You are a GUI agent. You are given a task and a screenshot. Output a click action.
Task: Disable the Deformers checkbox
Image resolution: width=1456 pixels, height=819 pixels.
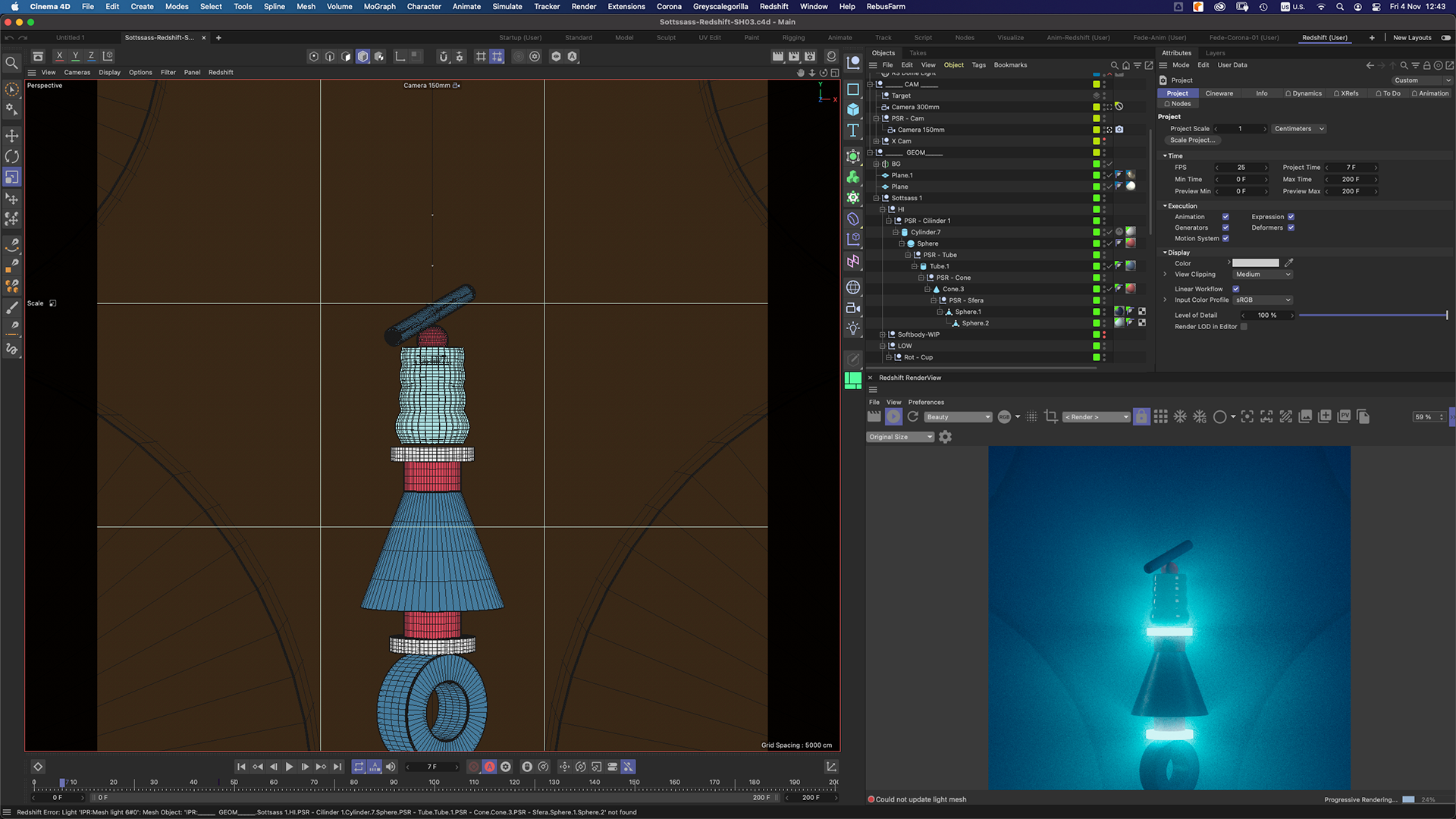(1291, 227)
